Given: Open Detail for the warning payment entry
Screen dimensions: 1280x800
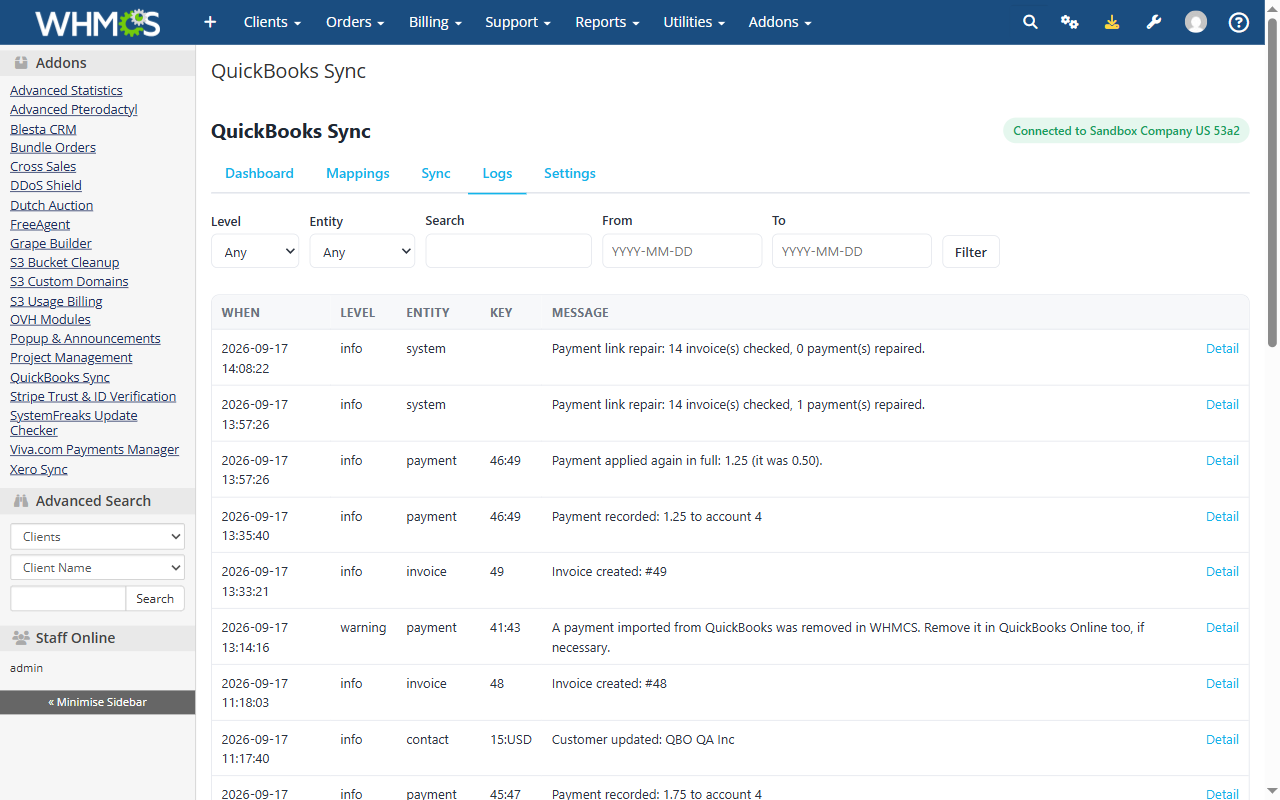Looking at the screenshot, I should [x=1222, y=628].
